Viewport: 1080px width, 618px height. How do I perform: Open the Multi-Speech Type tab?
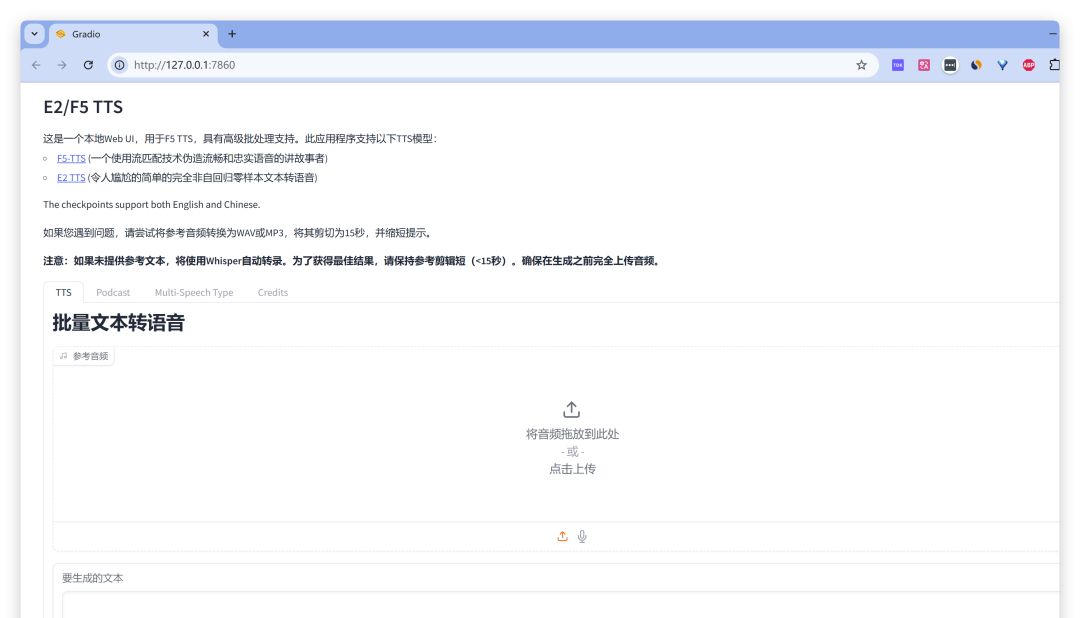pyautogui.click(x=193, y=292)
